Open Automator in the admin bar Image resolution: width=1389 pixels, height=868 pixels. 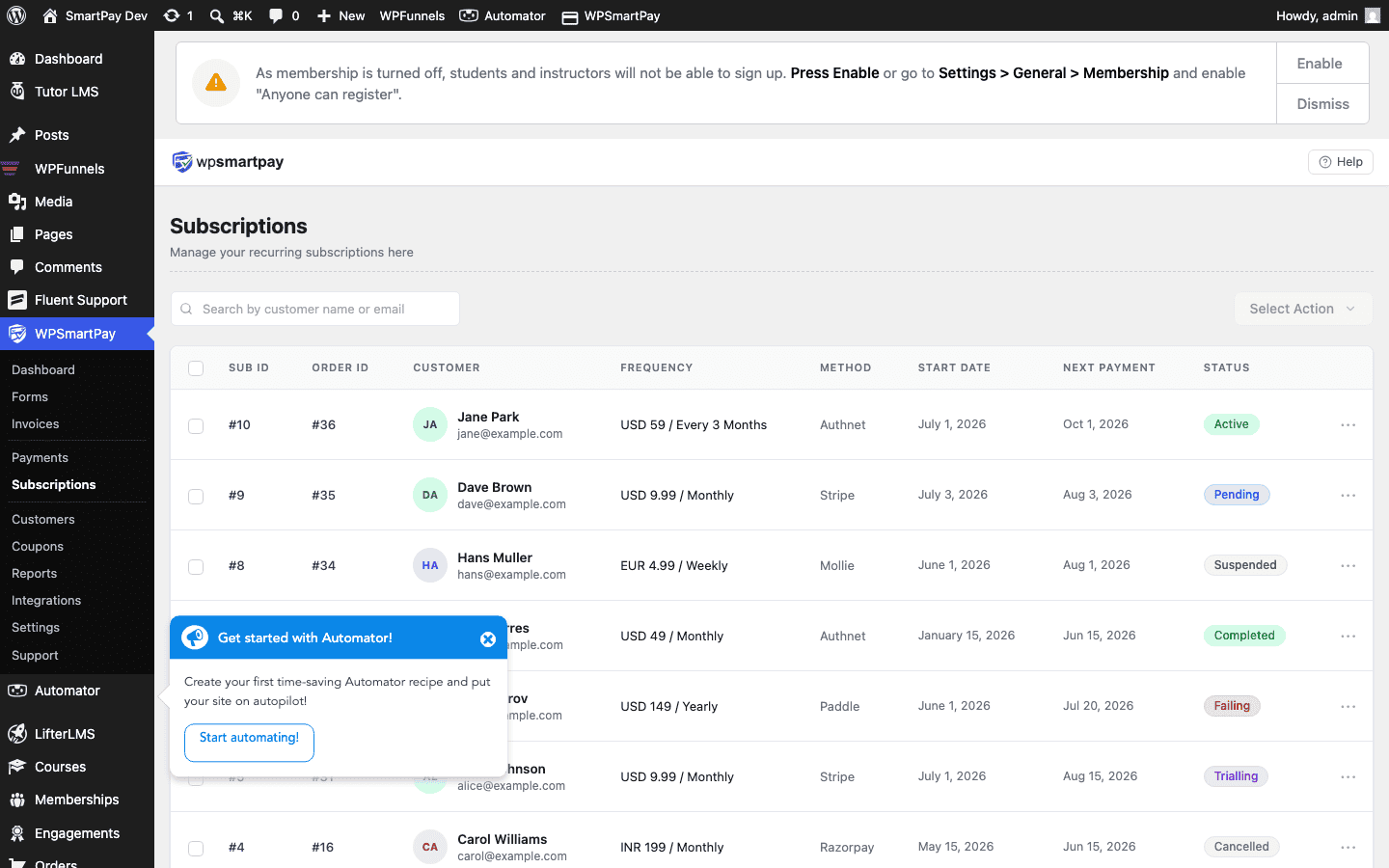point(503,15)
